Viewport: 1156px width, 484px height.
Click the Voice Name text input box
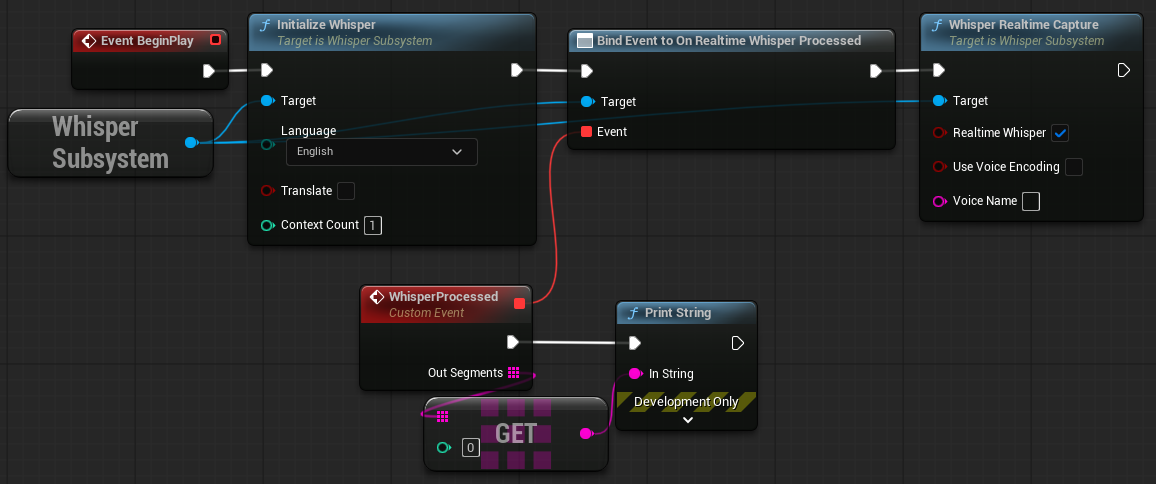1031,201
